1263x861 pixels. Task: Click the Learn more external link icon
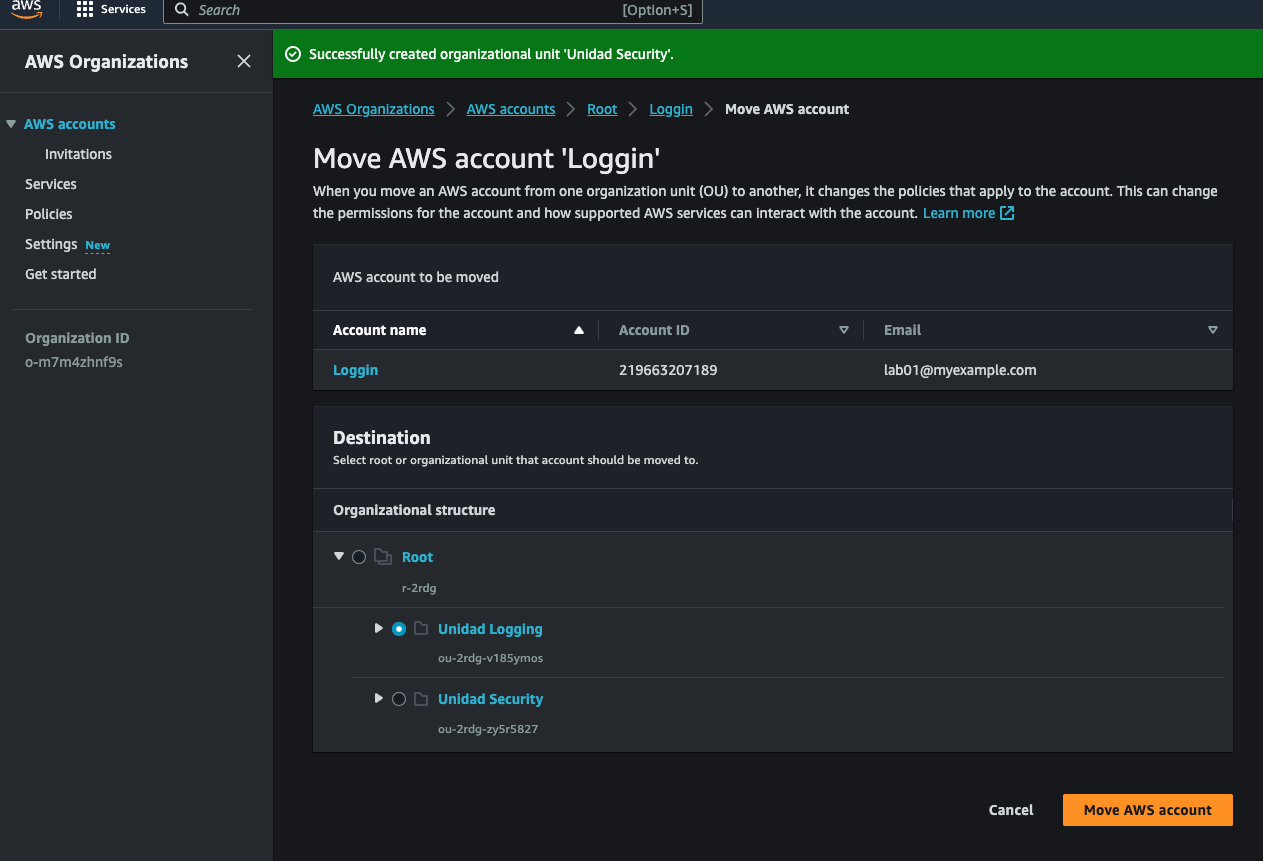coord(1007,213)
